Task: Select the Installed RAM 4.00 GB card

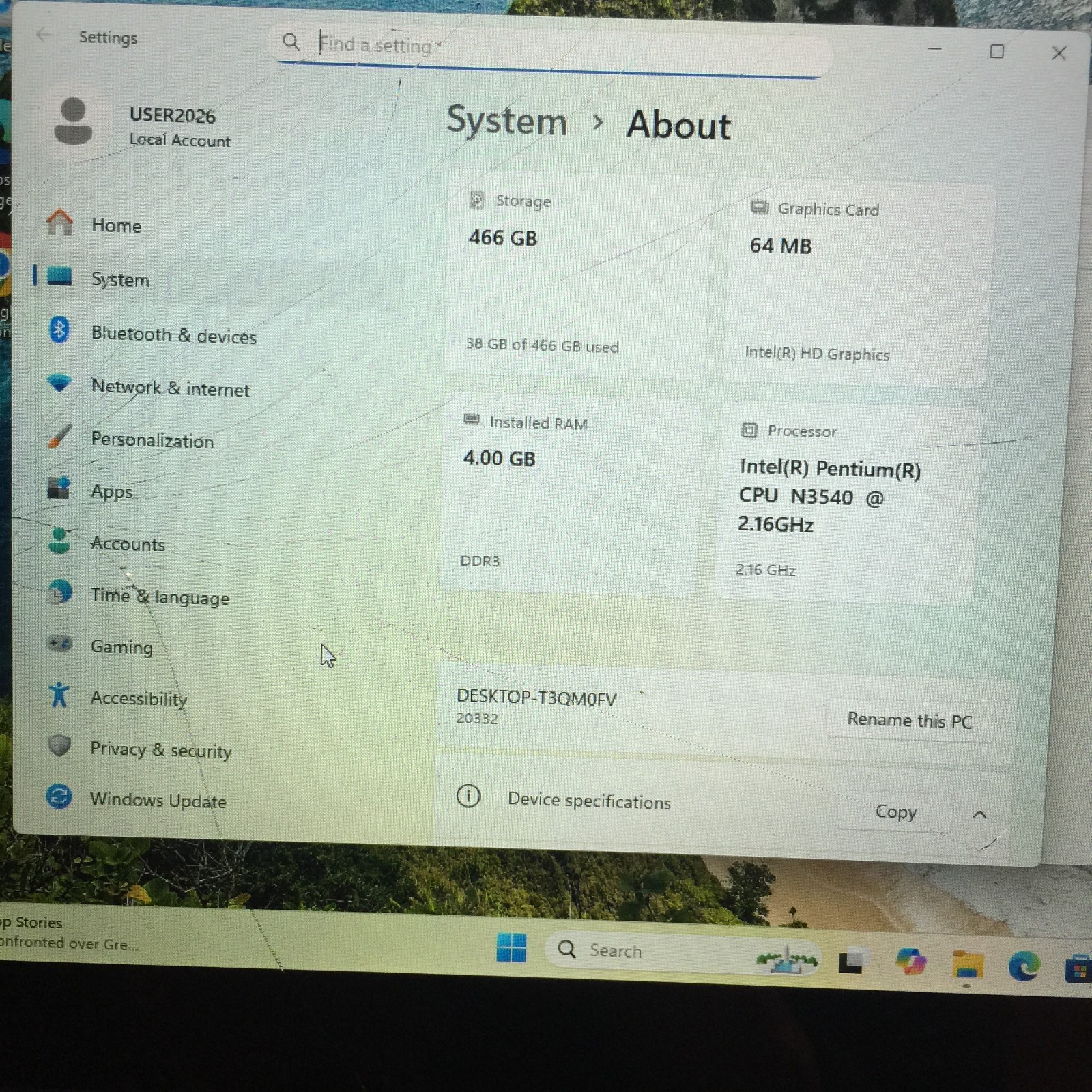Action: tap(572, 493)
